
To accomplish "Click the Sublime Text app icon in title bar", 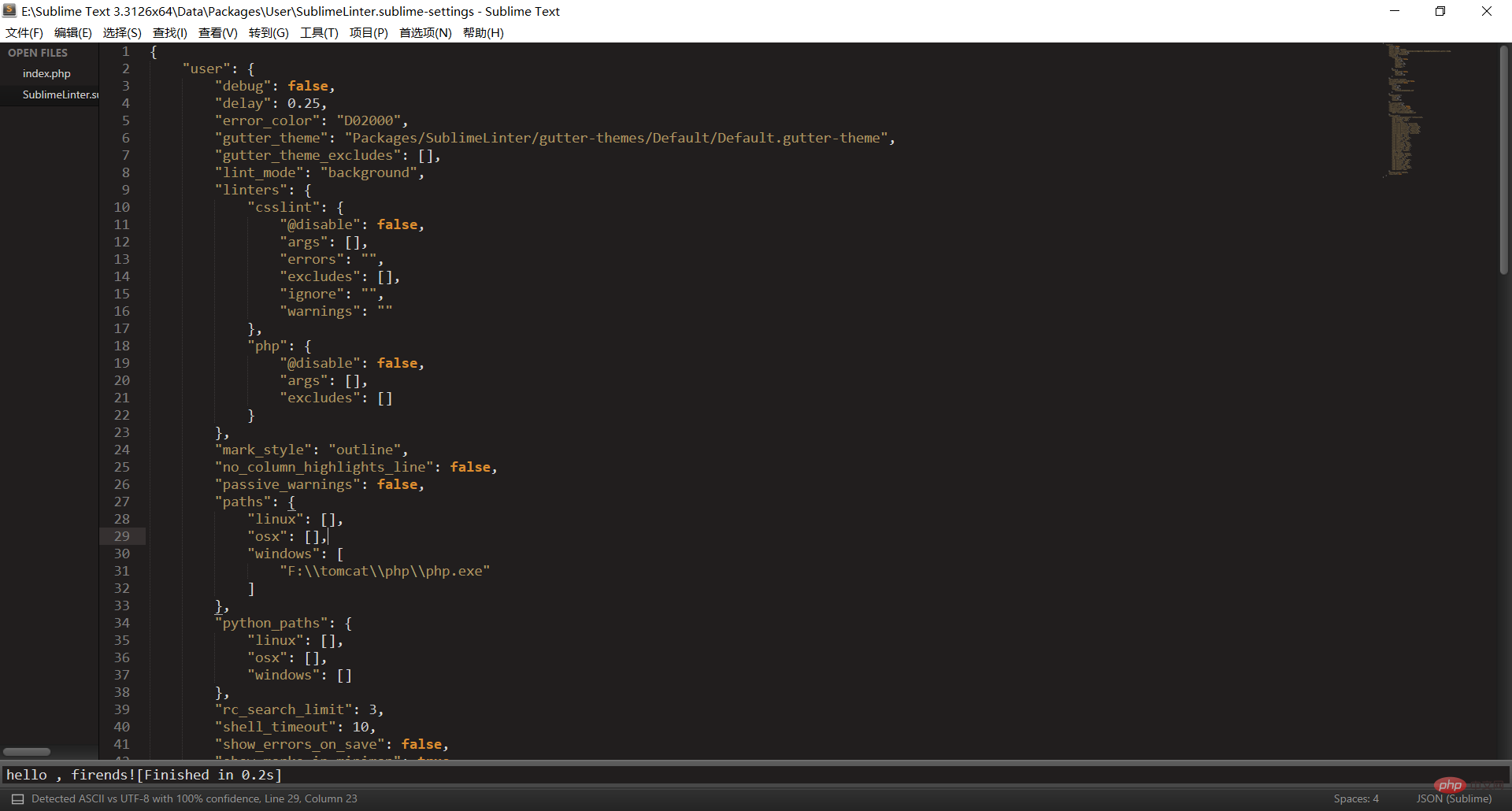I will tap(9, 11).
